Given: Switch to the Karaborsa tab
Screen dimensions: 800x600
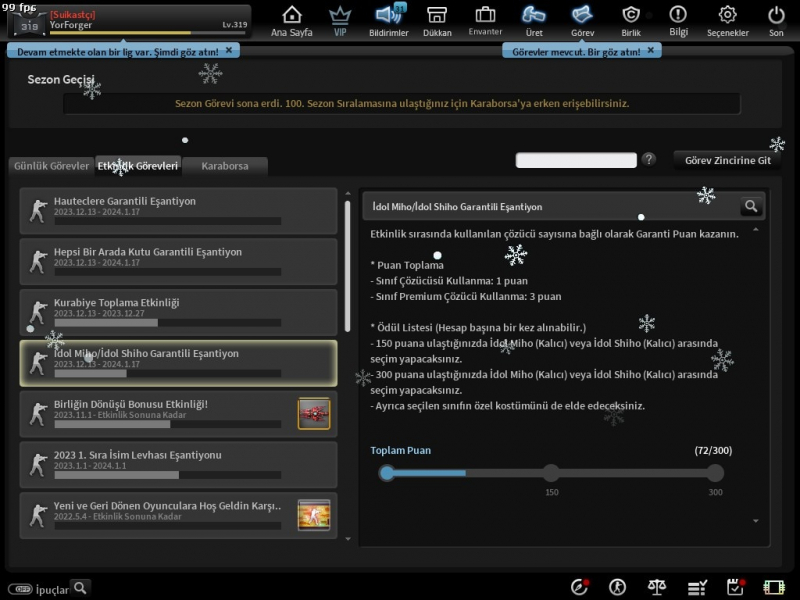Looking at the screenshot, I should [x=224, y=166].
